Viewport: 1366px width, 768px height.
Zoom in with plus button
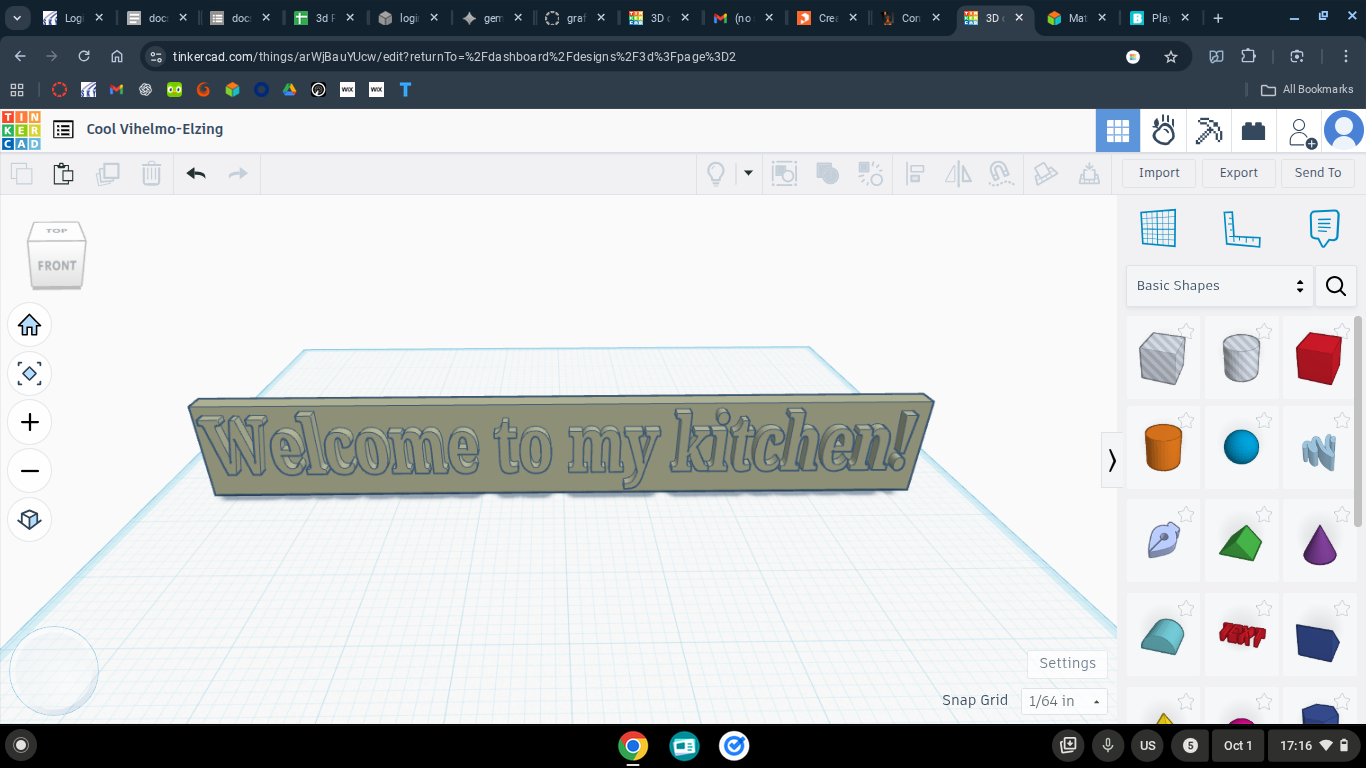pos(30,423)
